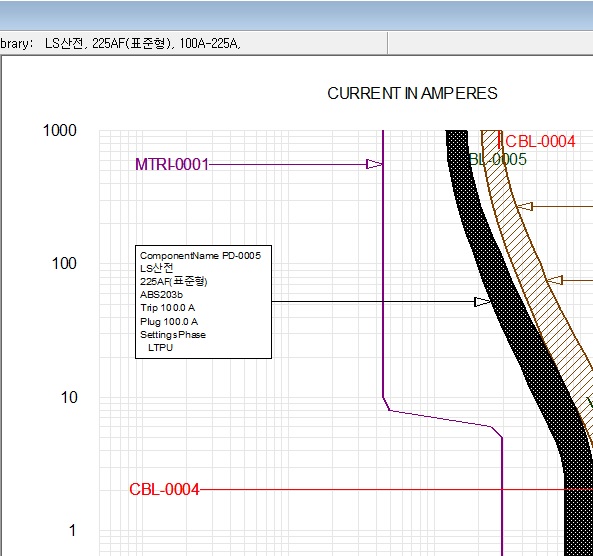Click the MTRI-0001 arrowhead on purple curve
The height and width of the screenshot is (556, 593).
coord(374,164)
